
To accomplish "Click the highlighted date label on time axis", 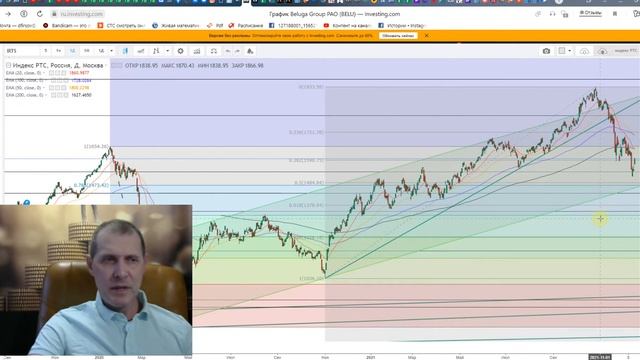I will pyautogui.click(x=600, y=357).
